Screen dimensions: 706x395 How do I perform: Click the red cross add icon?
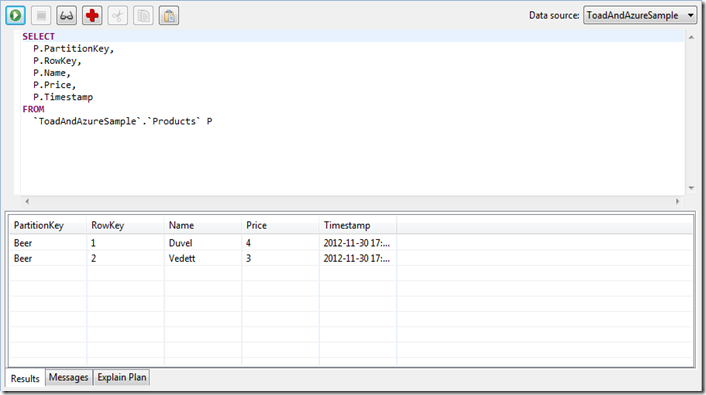pyautogui.click(x=92, y=16)
